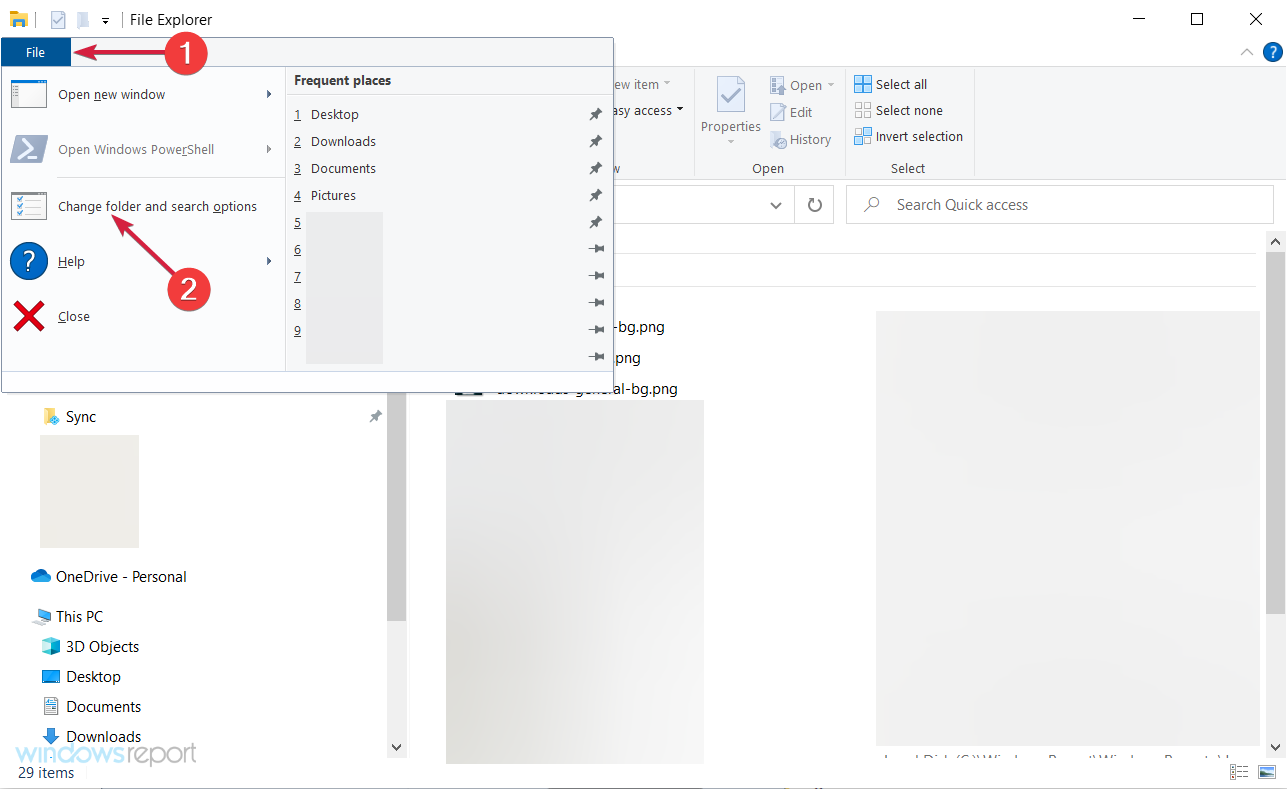1287x789 pixels.
Task: Click the Refresh button
Action: pyautogui.click(x=815, y=205)
